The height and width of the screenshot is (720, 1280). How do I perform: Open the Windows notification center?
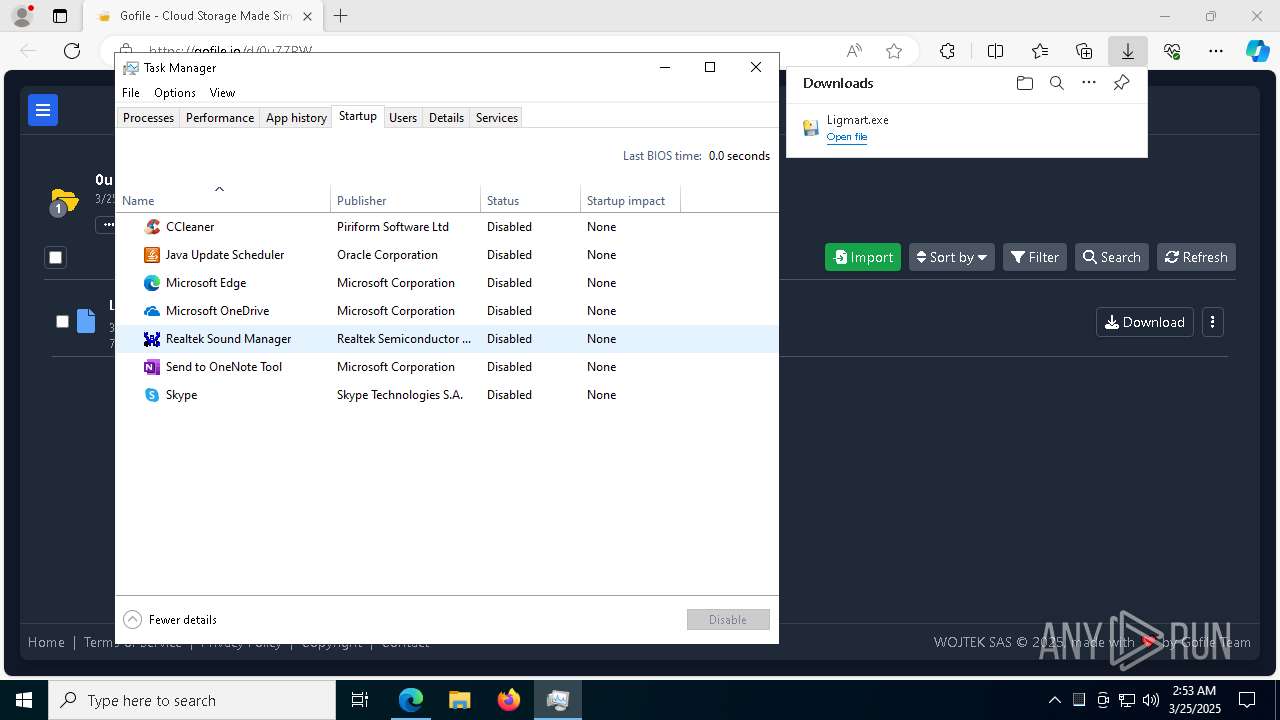[1247, 700]
